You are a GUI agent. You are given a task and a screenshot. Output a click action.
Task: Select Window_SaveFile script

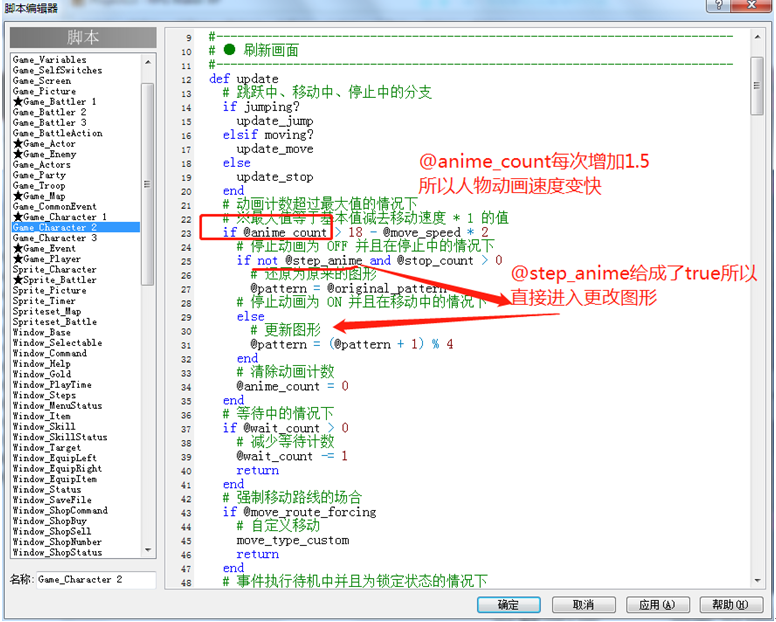(x=52, y=500)
